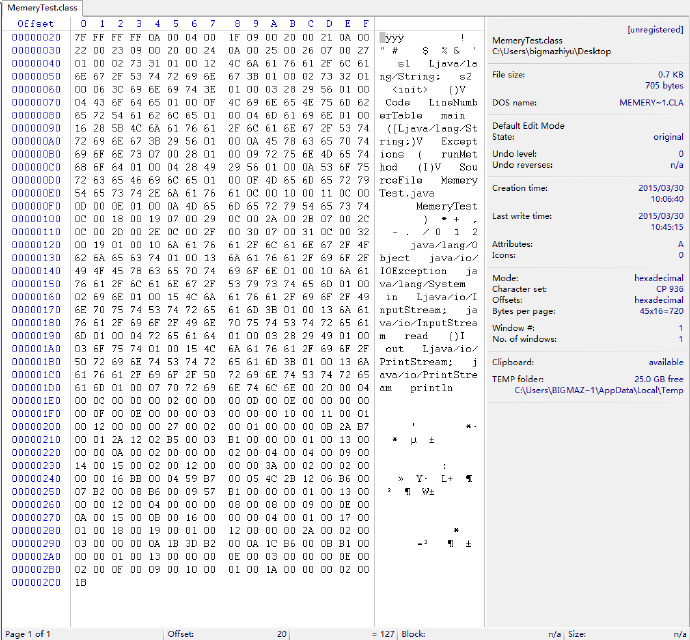Click the Offsets value hexadecimal

[x=659, y=300]
